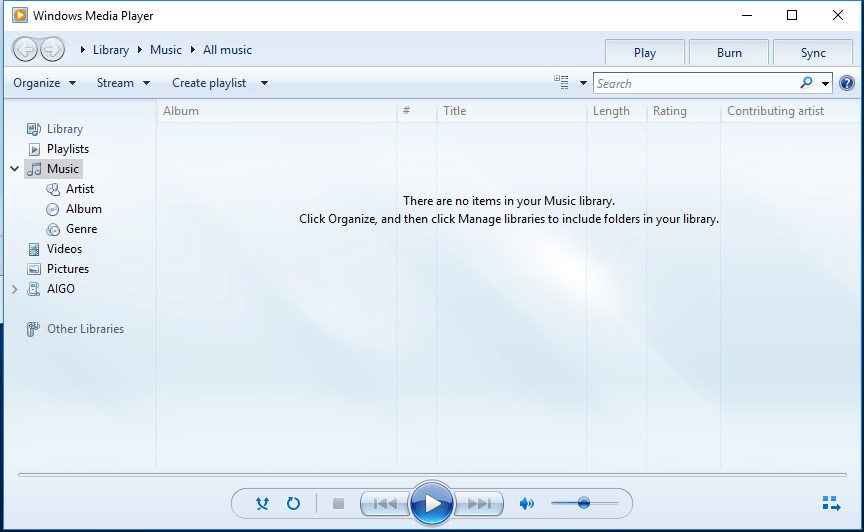Collapse the Music tree node
This screenshot has height=532, width=864.
[x=14, y=169]
